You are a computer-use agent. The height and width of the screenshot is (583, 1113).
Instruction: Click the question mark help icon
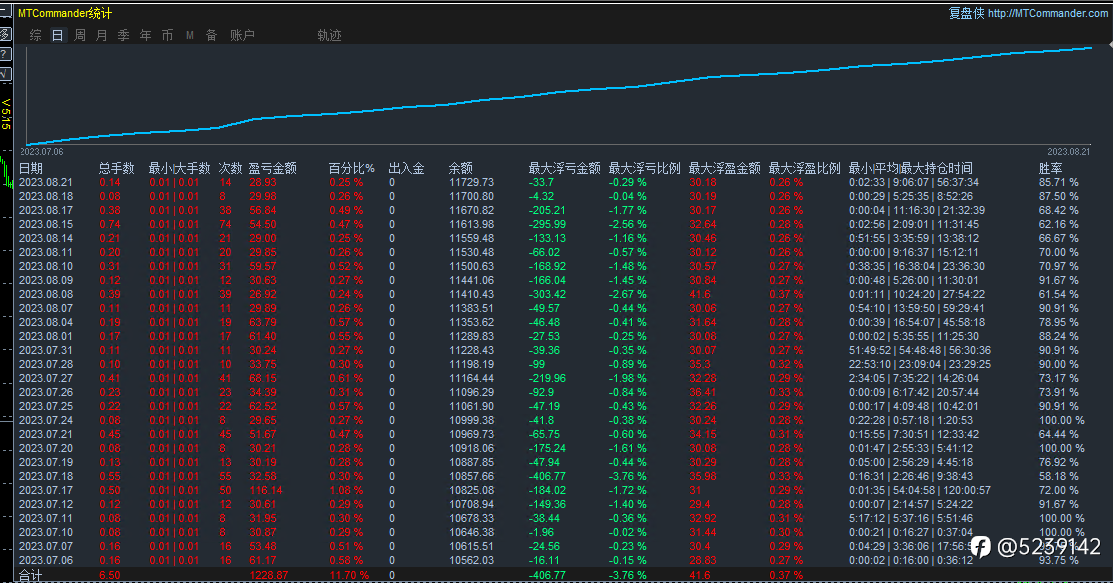tap(5, 54)
